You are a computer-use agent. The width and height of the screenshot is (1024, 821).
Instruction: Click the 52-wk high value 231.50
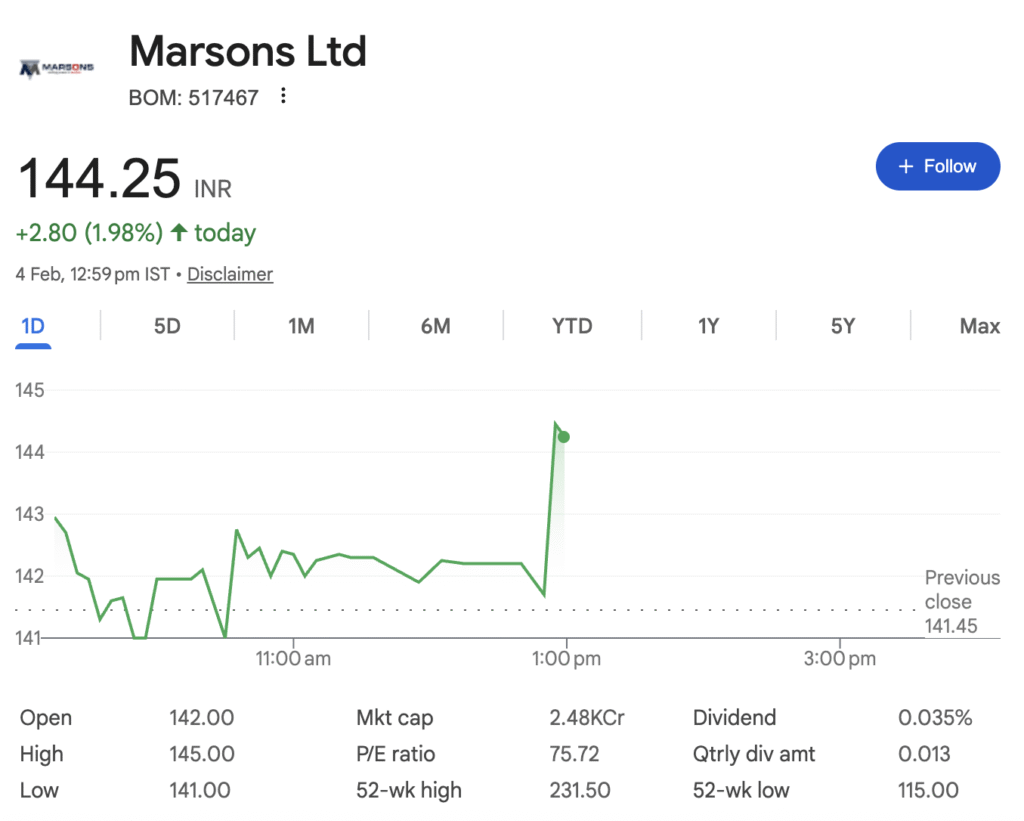[580, 790]
